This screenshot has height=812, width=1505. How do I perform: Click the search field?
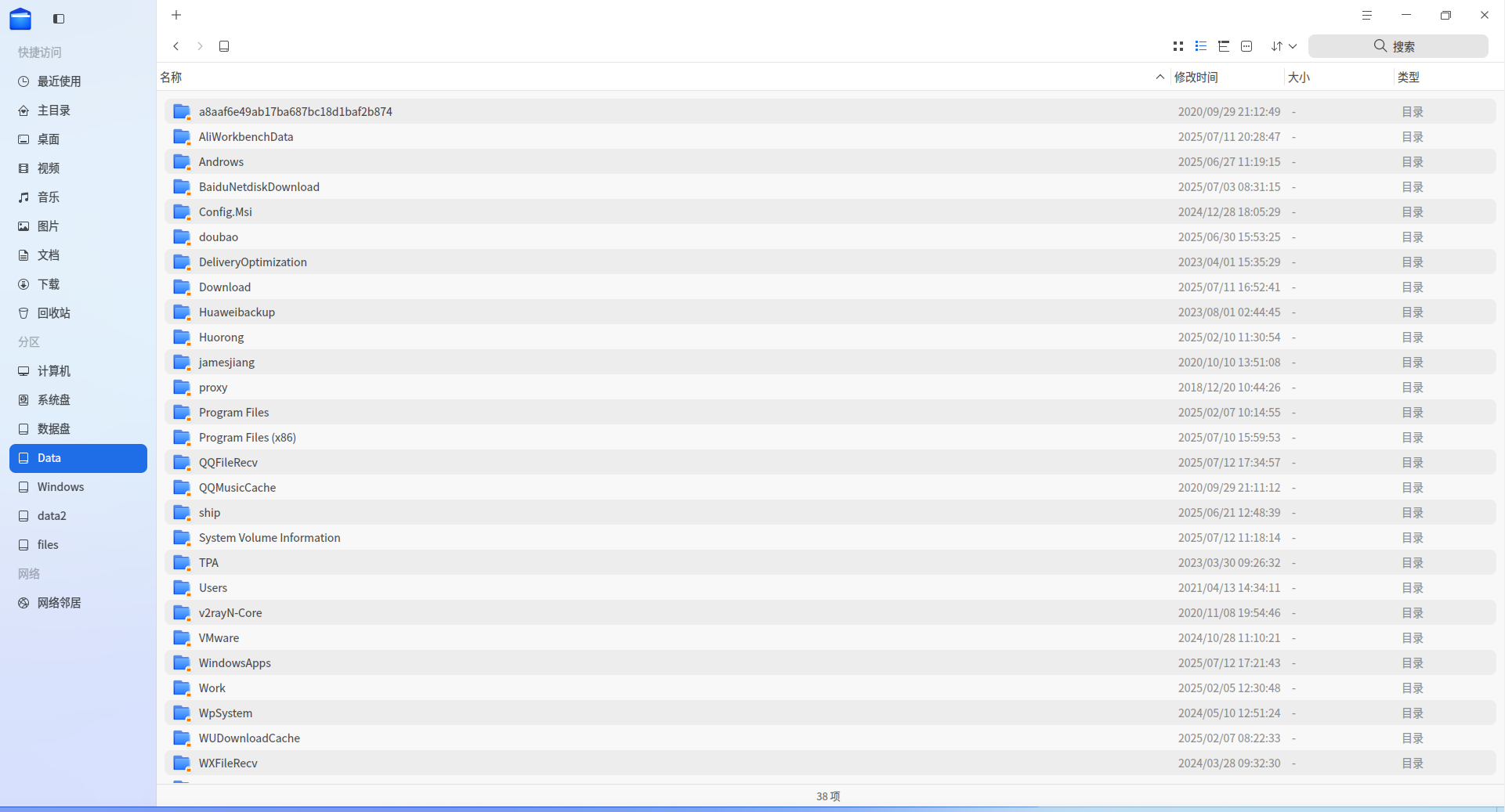click(1398, 46)
